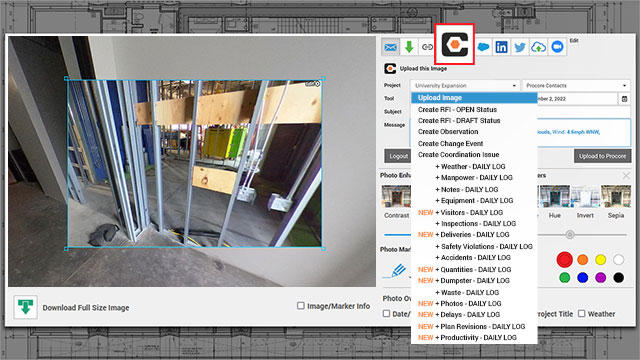The image size is (640, 360).
Task: Select Notes - DAILY LOG entry
Action: tap(467, 189)
